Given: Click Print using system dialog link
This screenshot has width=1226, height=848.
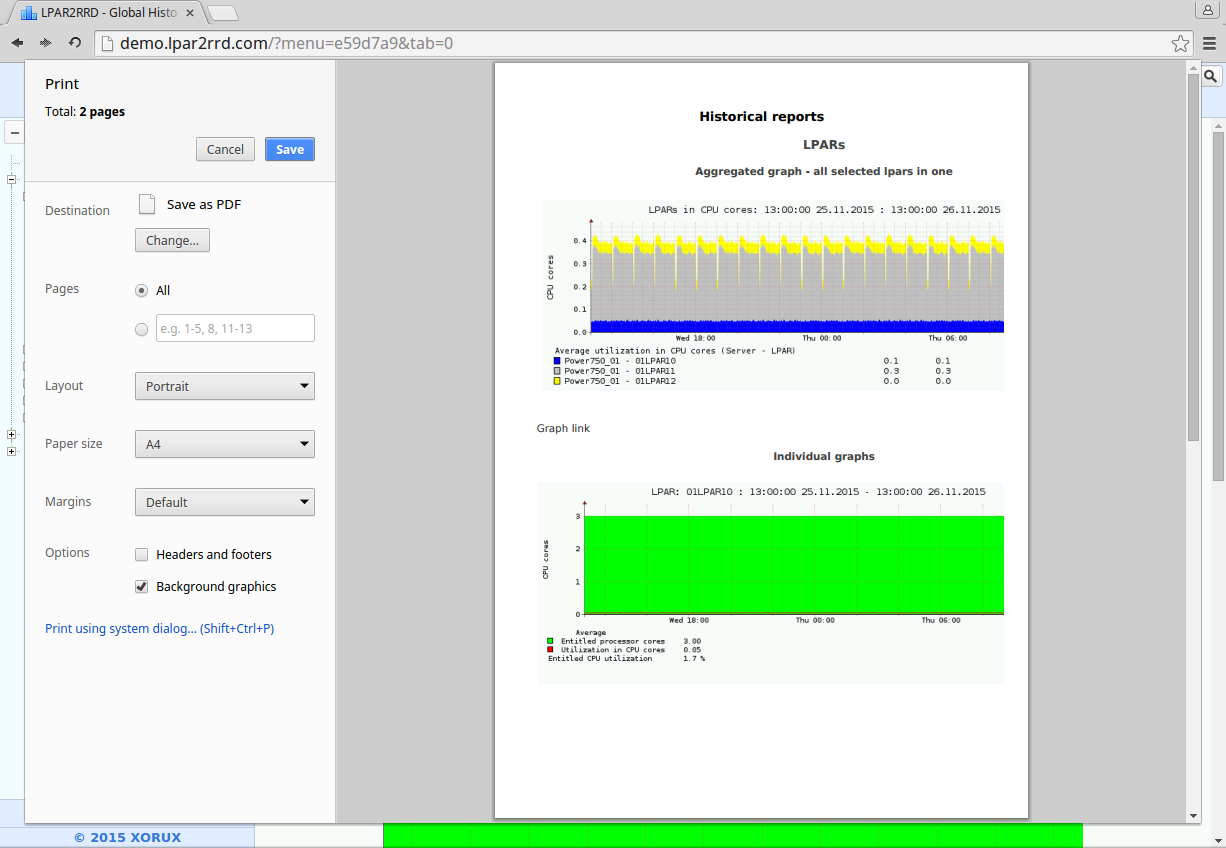Looking at the screenshot, I should pos(159,629).
